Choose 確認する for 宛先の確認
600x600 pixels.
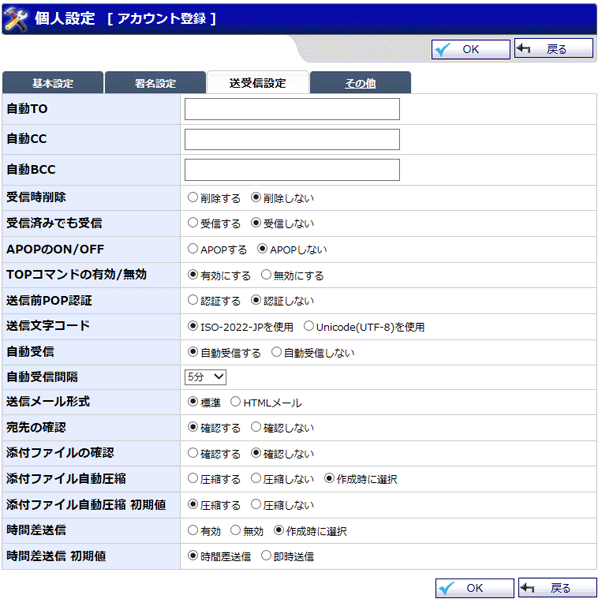pyautogui.click(x=192, y=427)
